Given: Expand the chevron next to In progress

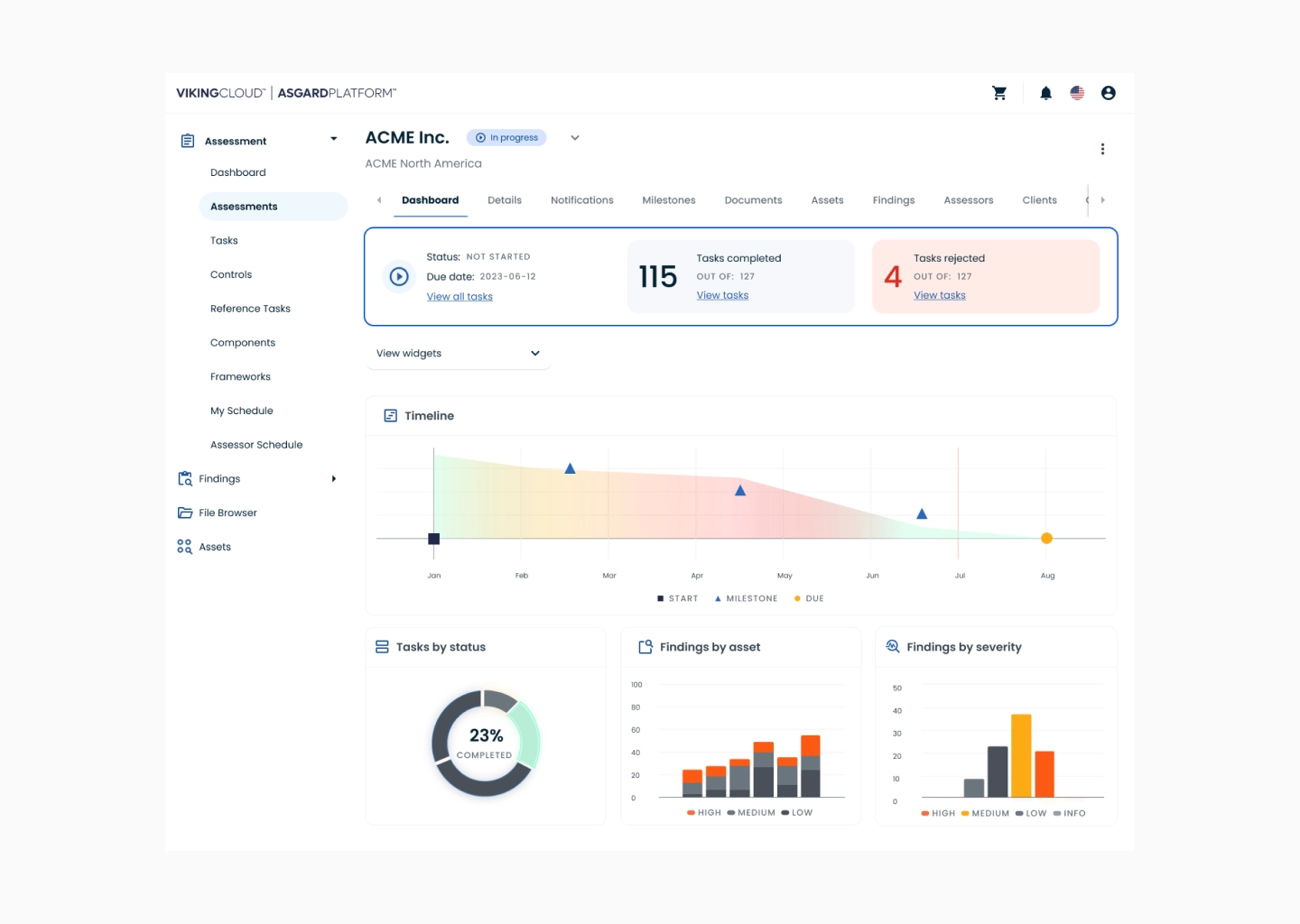Looking at the screenshot, I should pyautogui.click(x=575, y=138).
